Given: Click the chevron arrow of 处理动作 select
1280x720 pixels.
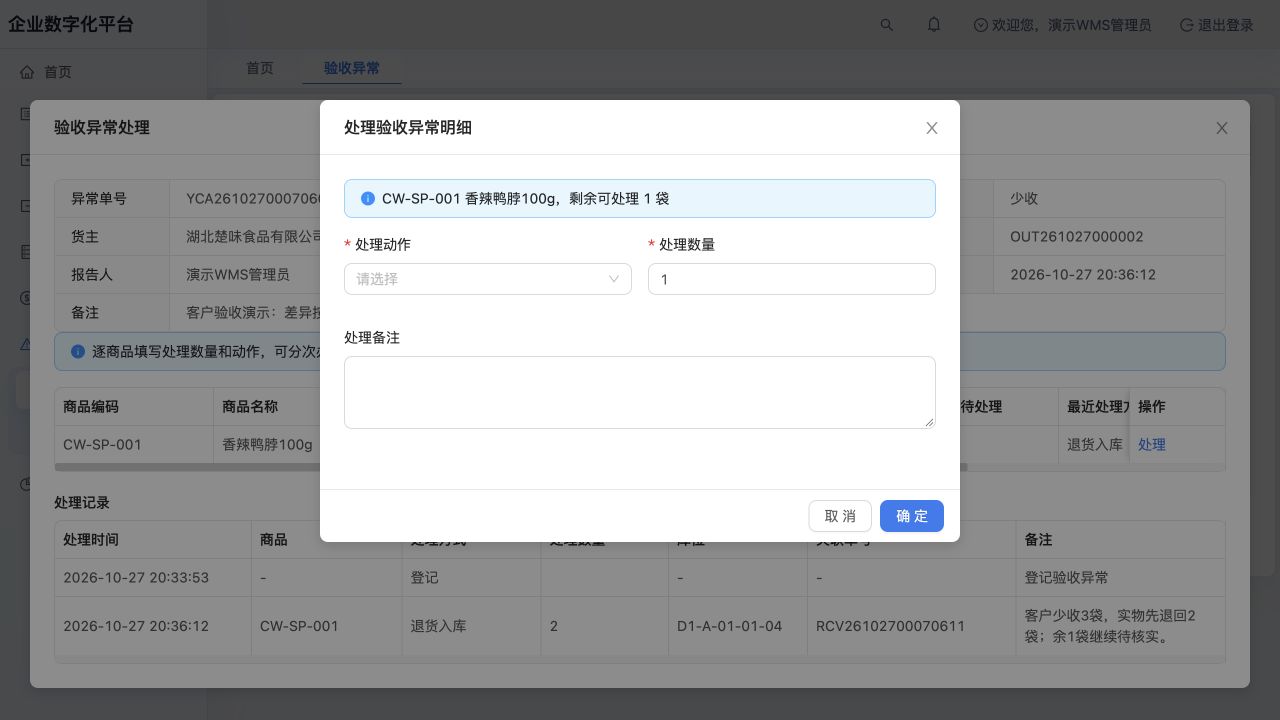Looking at the screenshot, I should point(614,279).
